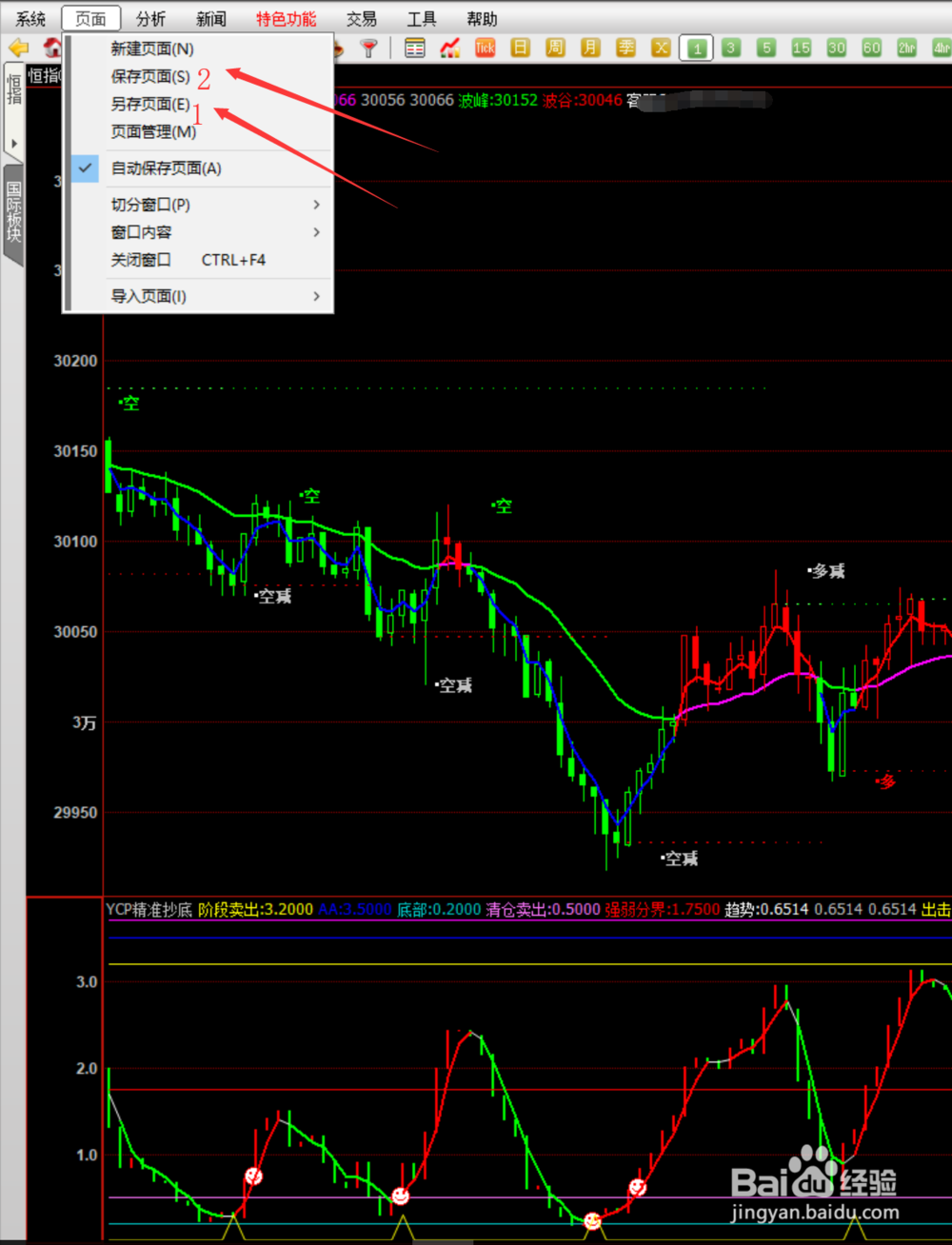952x1245 pixels.
Task: Click the 底部:0.2000 label
Action: [439, 909]
